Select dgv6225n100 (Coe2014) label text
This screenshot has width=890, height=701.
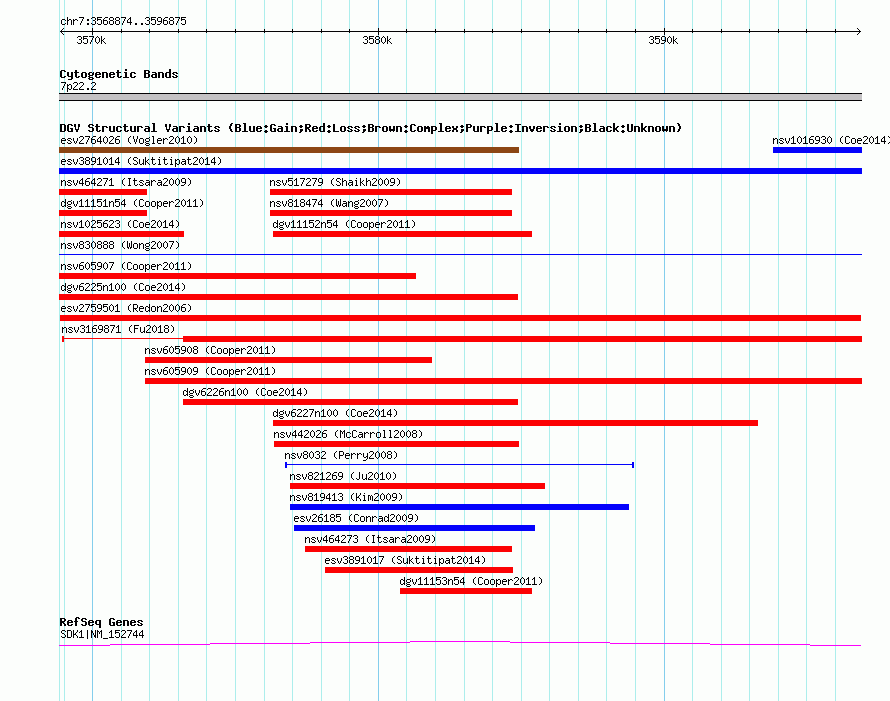123,287
